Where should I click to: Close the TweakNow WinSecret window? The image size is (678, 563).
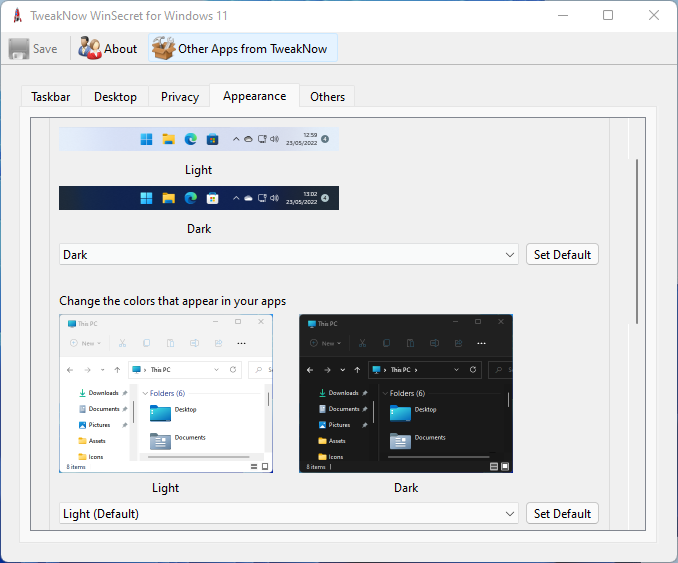[x=654, y=16]
